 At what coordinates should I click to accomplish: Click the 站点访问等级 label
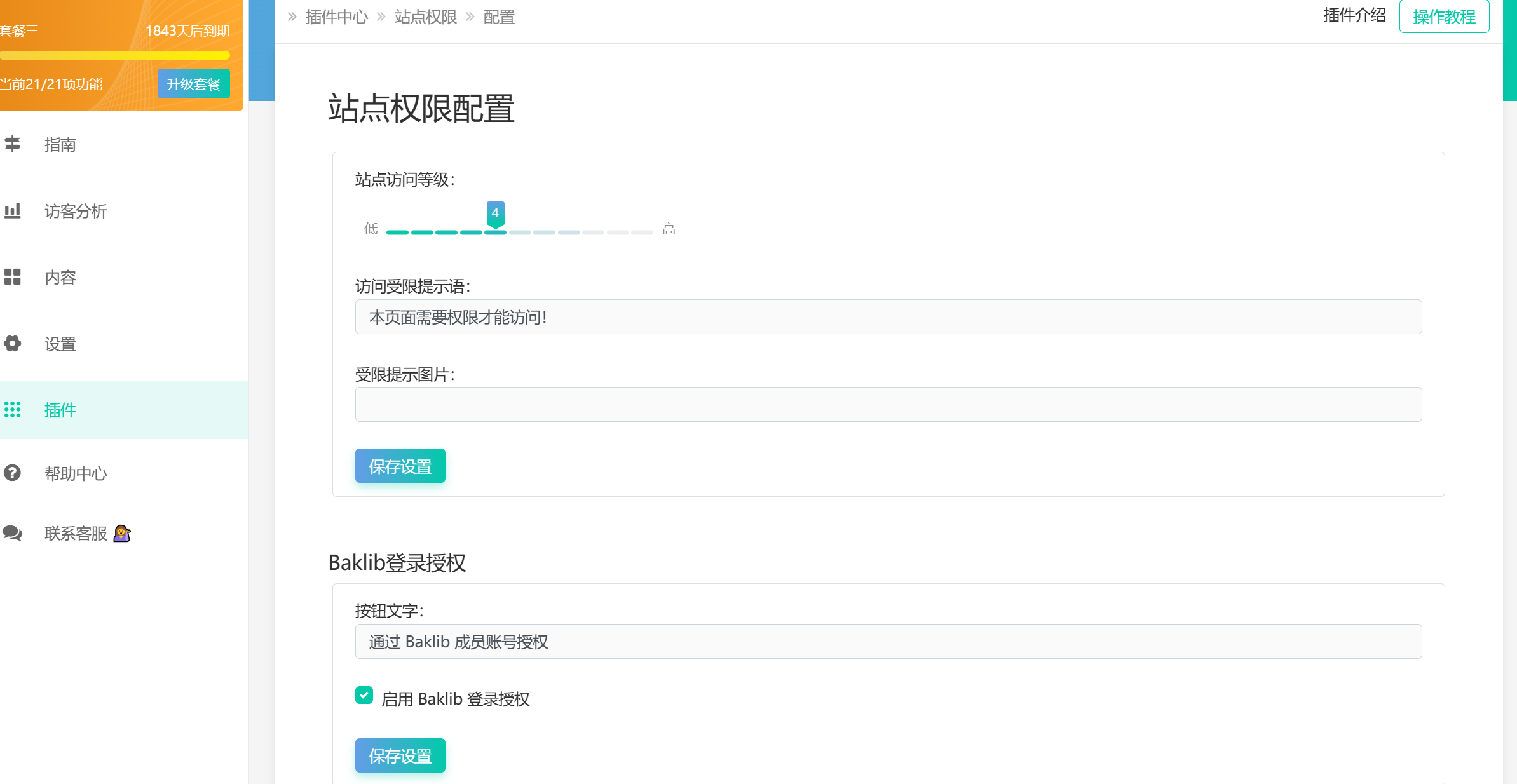click(x=405, y=180)
